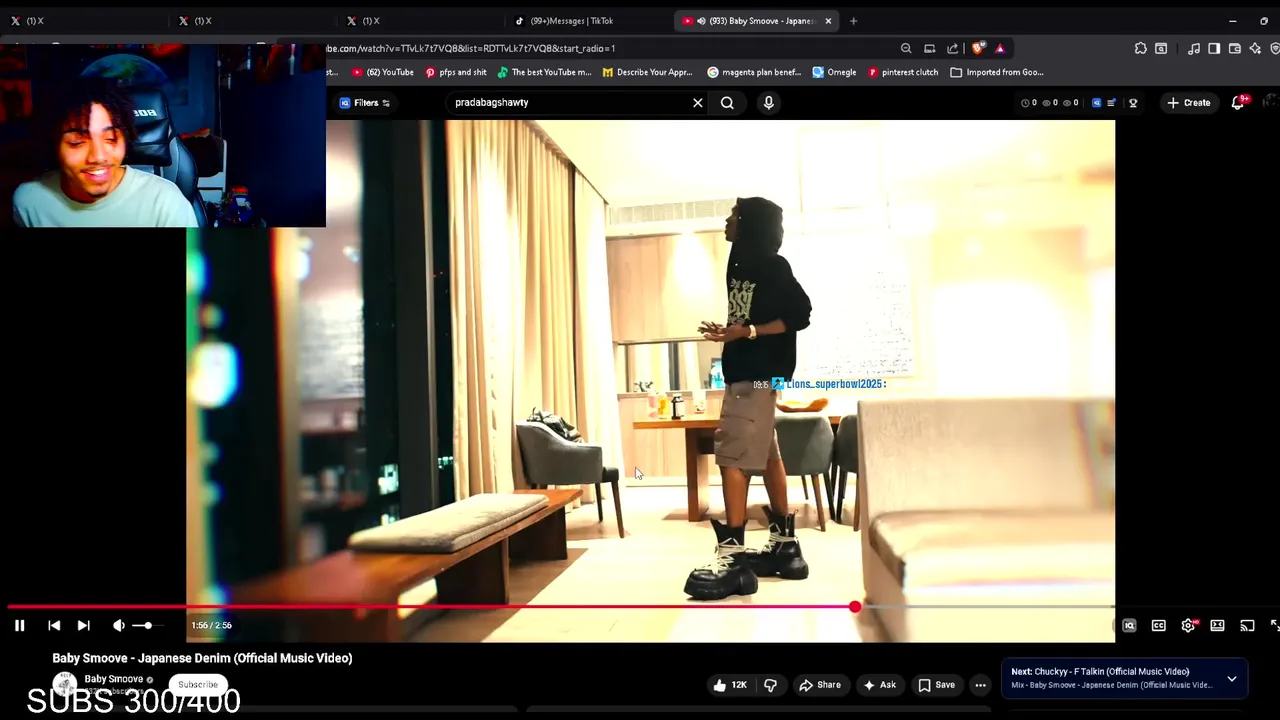Expand the Next up playlist panel
The height and width of the screenshot is (720, 1280).
click(x=1232, y=679)
